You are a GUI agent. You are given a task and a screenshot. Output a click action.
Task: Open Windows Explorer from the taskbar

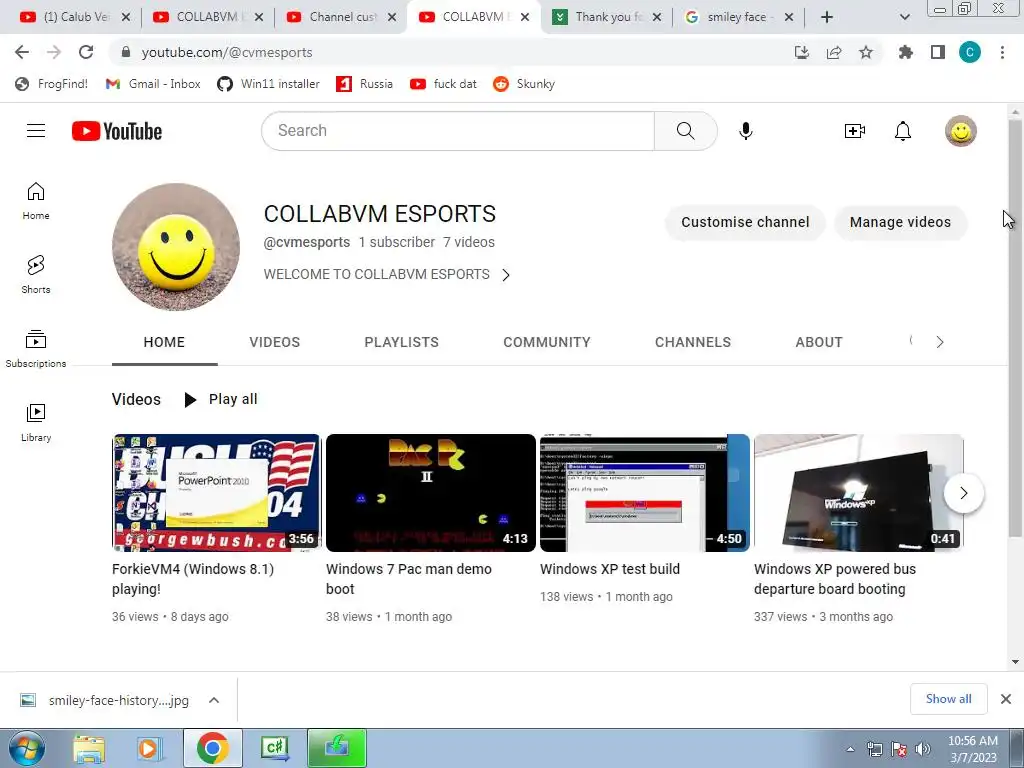89,748
